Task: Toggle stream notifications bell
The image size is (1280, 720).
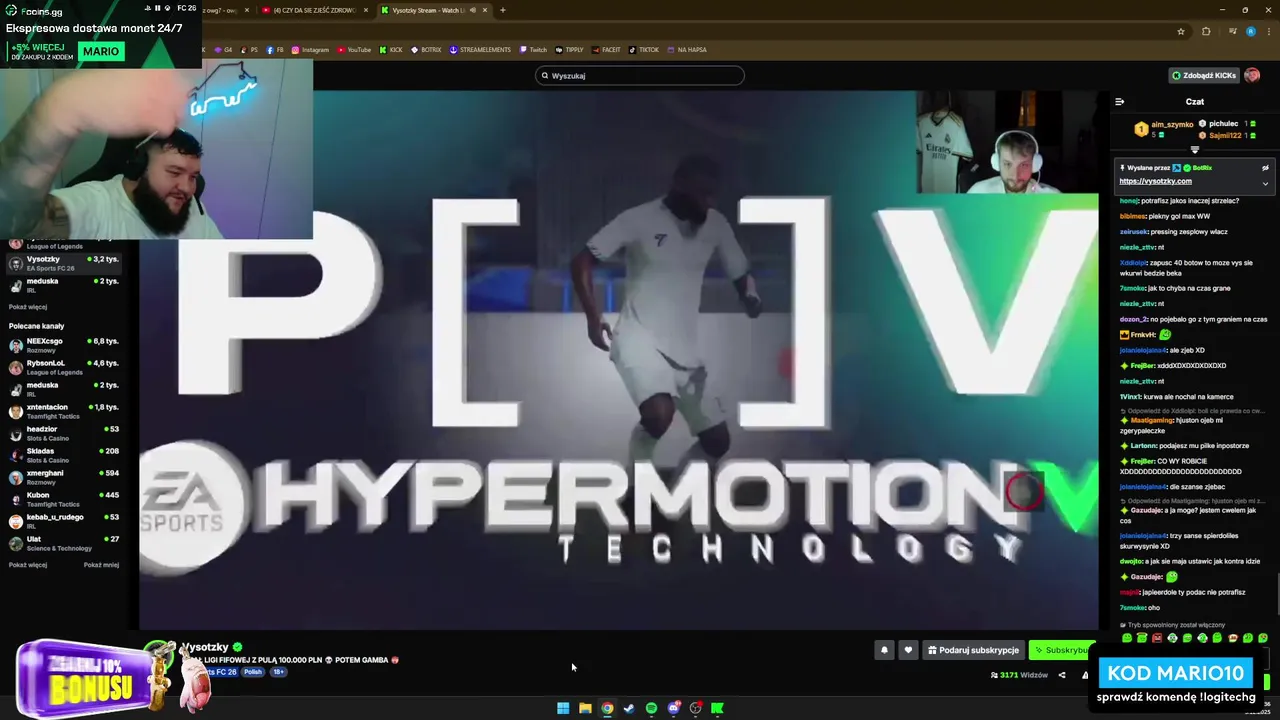Action: (884, 650)
